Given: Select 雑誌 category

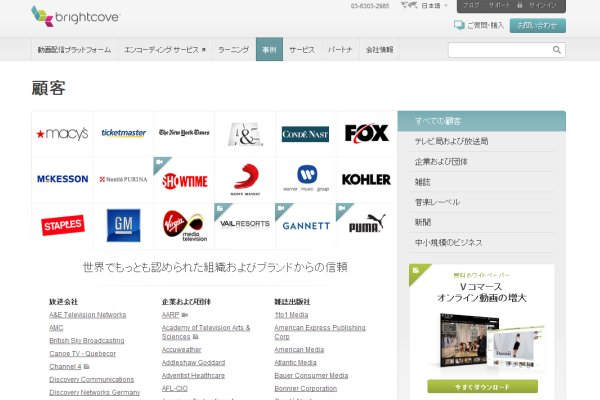Looking at the screenshot, I should pos(481,182).
